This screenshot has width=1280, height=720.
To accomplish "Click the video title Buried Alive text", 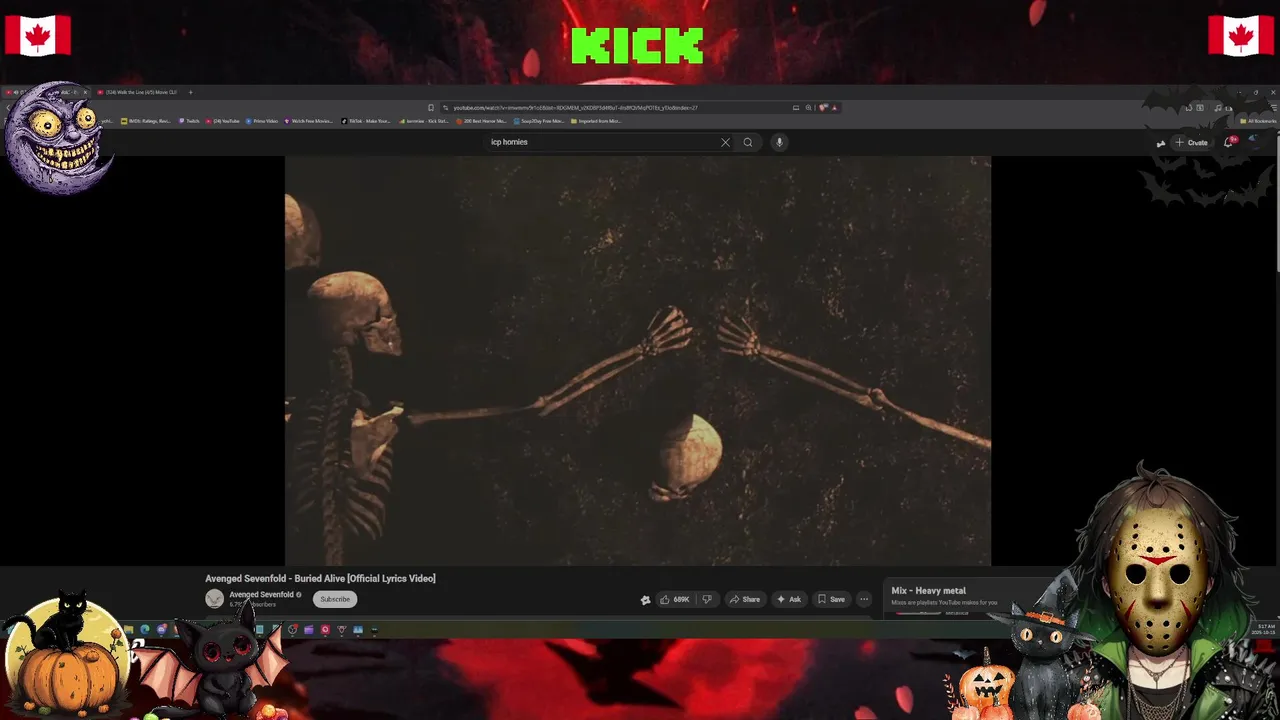I will pos(320,578).
